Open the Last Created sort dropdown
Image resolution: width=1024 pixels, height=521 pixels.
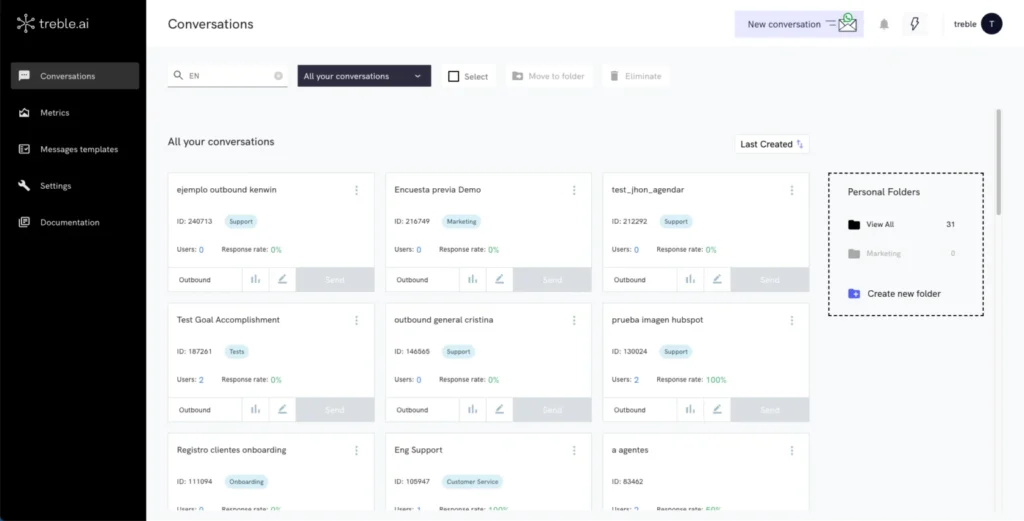point(771,144)
